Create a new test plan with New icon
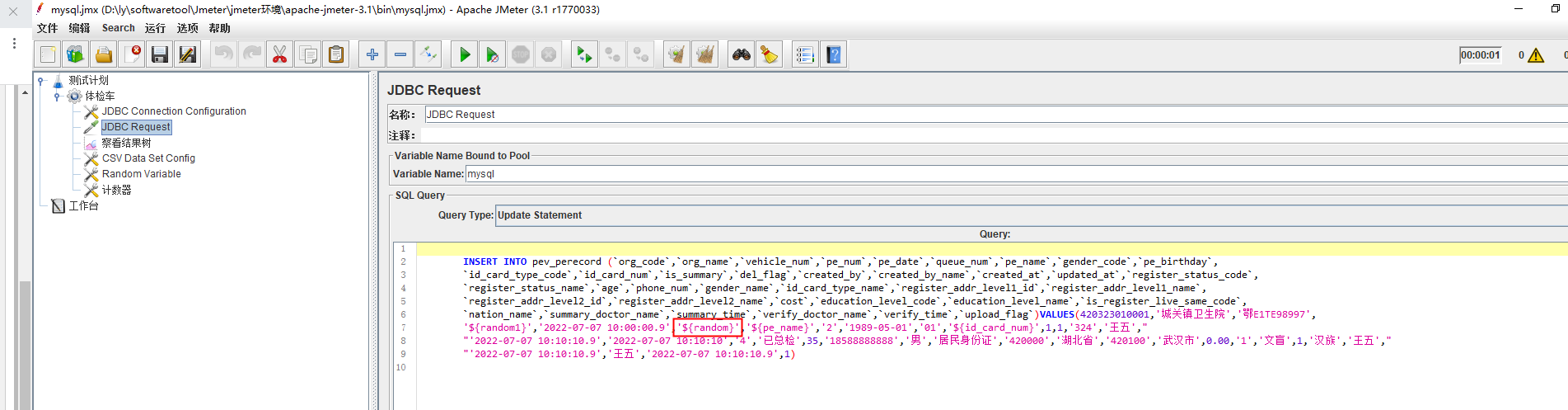 click(x=48, y=54)
